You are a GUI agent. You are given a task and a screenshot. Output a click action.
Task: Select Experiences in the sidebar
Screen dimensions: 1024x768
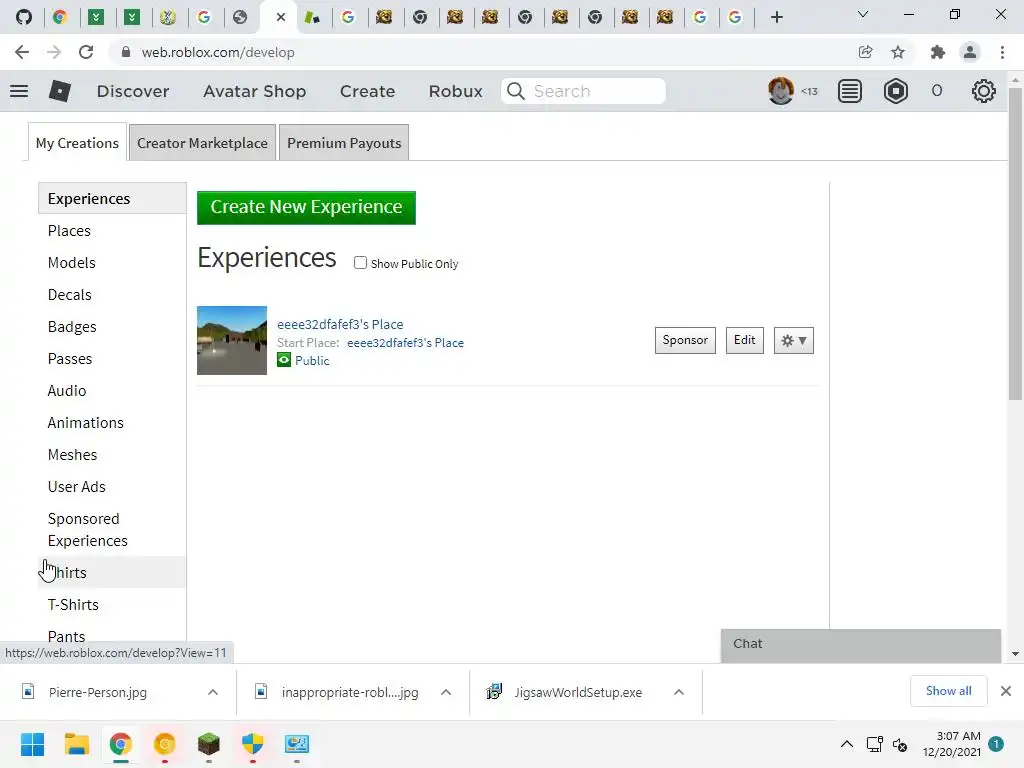(112, 199)
